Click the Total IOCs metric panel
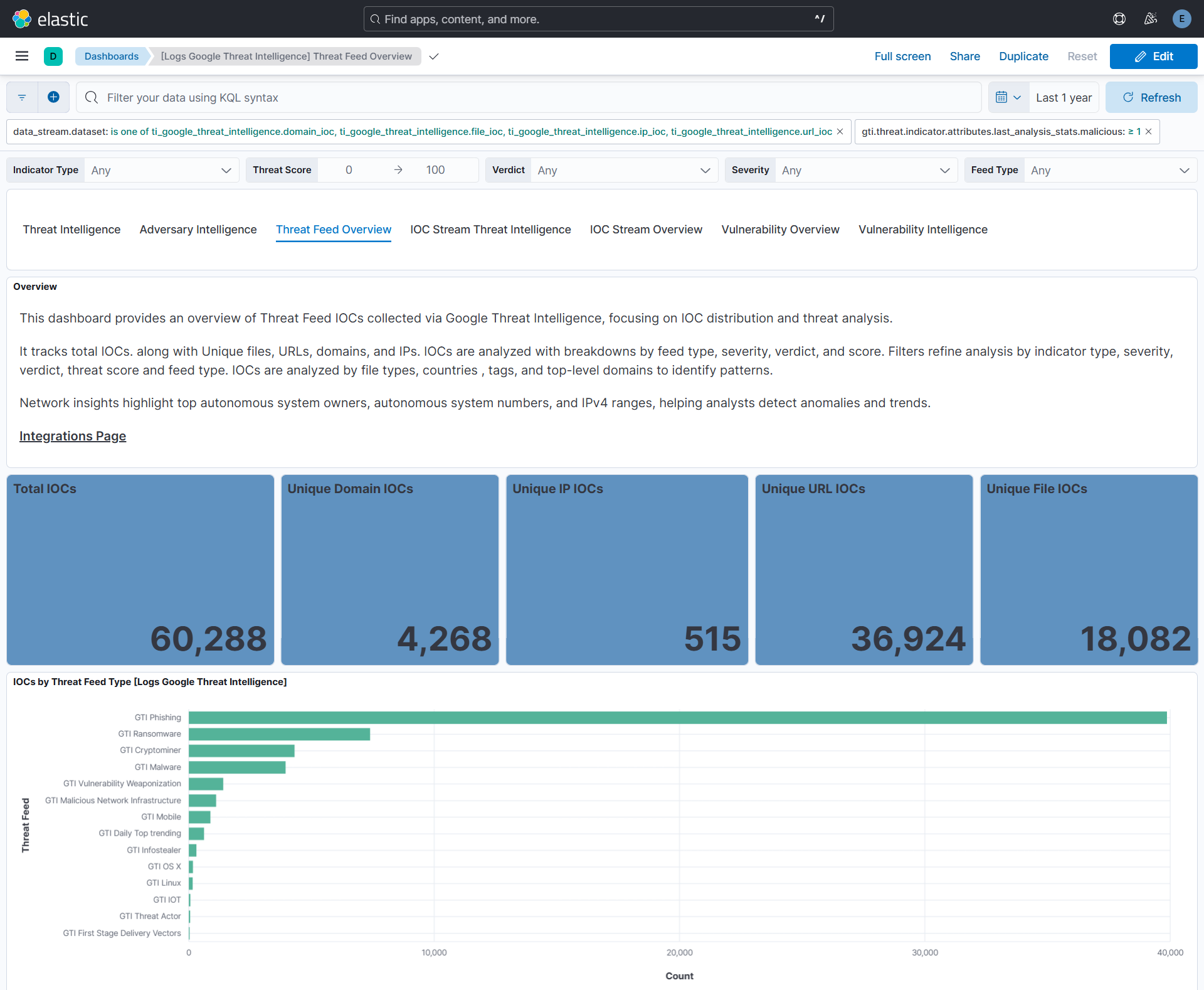The height and width of the screenshot is (990, 1204). 140,570
